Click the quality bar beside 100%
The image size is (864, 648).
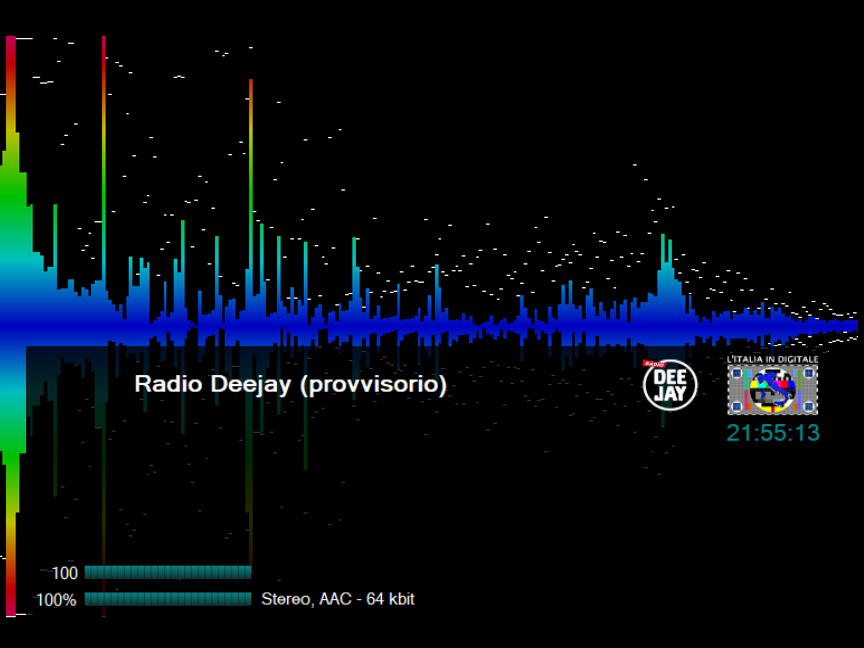point(167,599)
